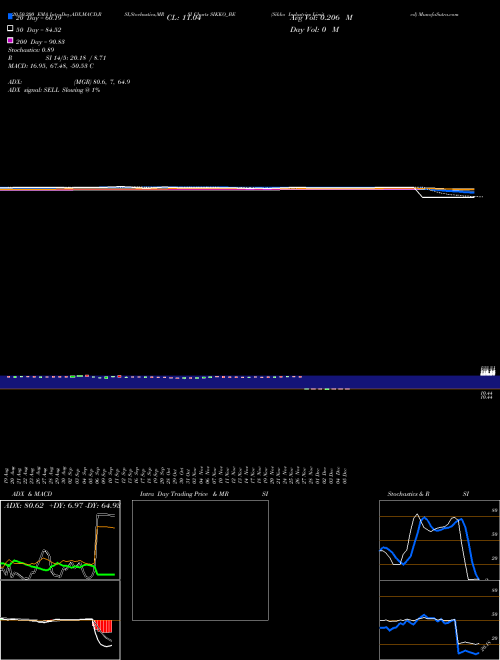
Task: Click the 'Avg Vol: 0.206 M' label
Action: 321,18
